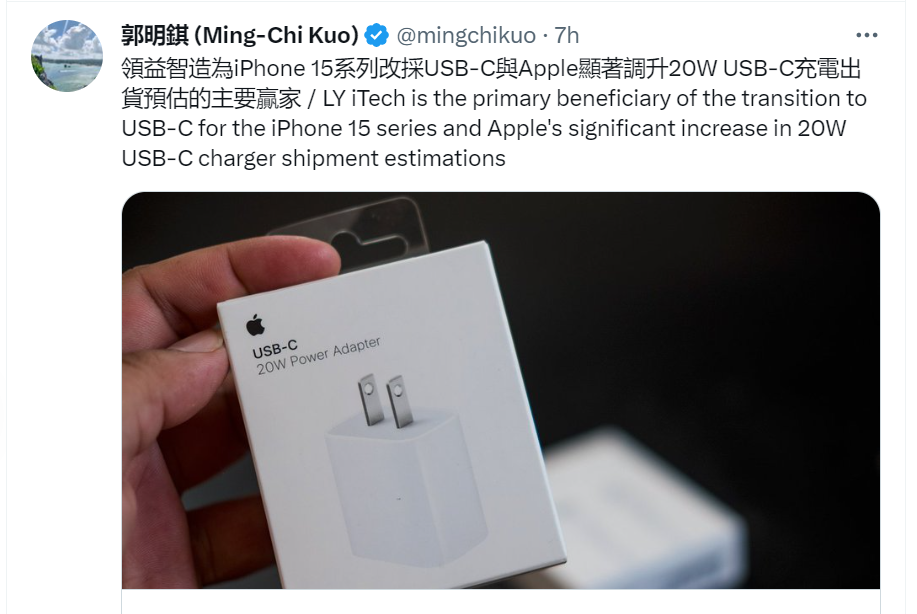Open Ming-Chi Kuo's profile avatar
This screenshot has height=614, width=917.
(x=67, y=56)
